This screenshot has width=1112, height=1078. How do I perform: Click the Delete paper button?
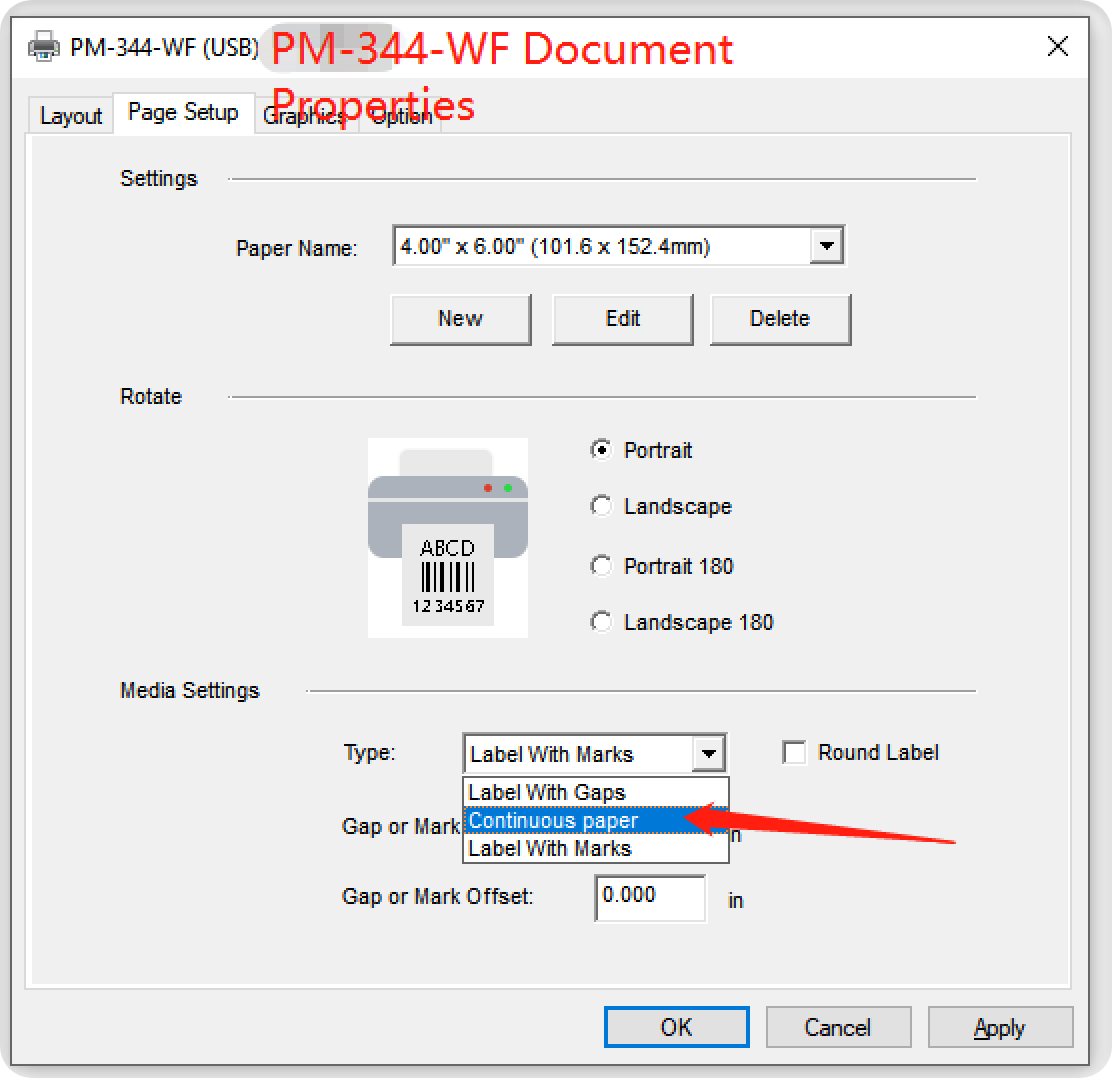pos(780,319)
